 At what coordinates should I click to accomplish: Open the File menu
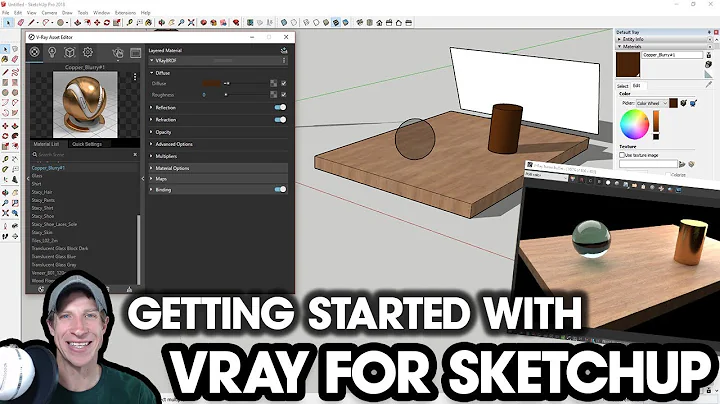coord(6,13)
